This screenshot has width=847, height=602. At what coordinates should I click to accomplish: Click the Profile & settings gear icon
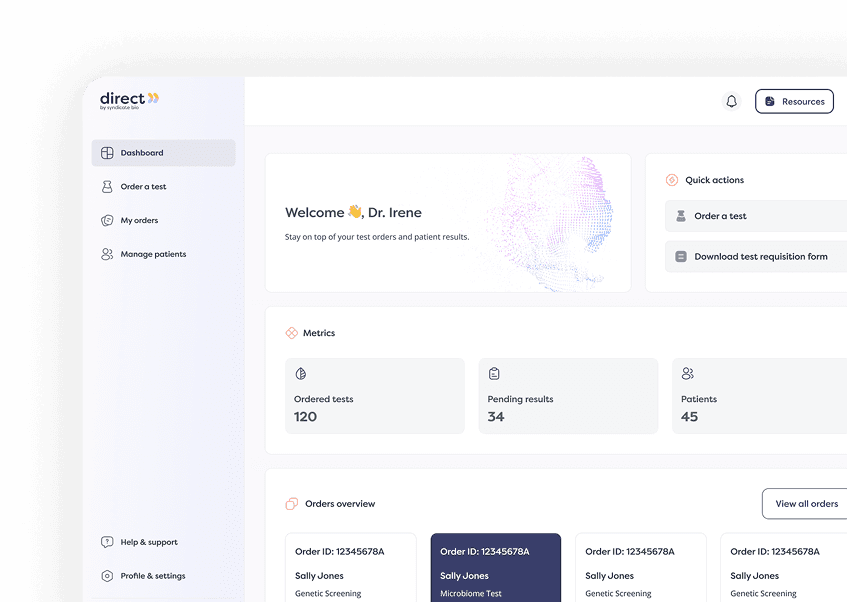click(107, 576)
